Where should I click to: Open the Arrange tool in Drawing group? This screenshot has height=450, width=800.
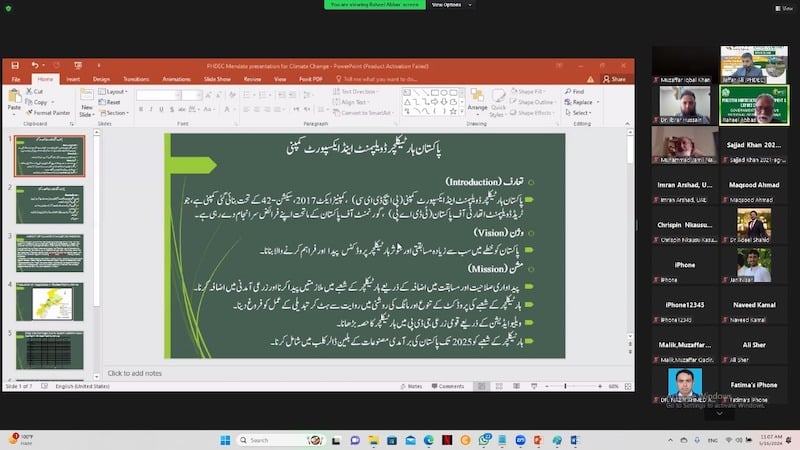click(x=478, y=101)
